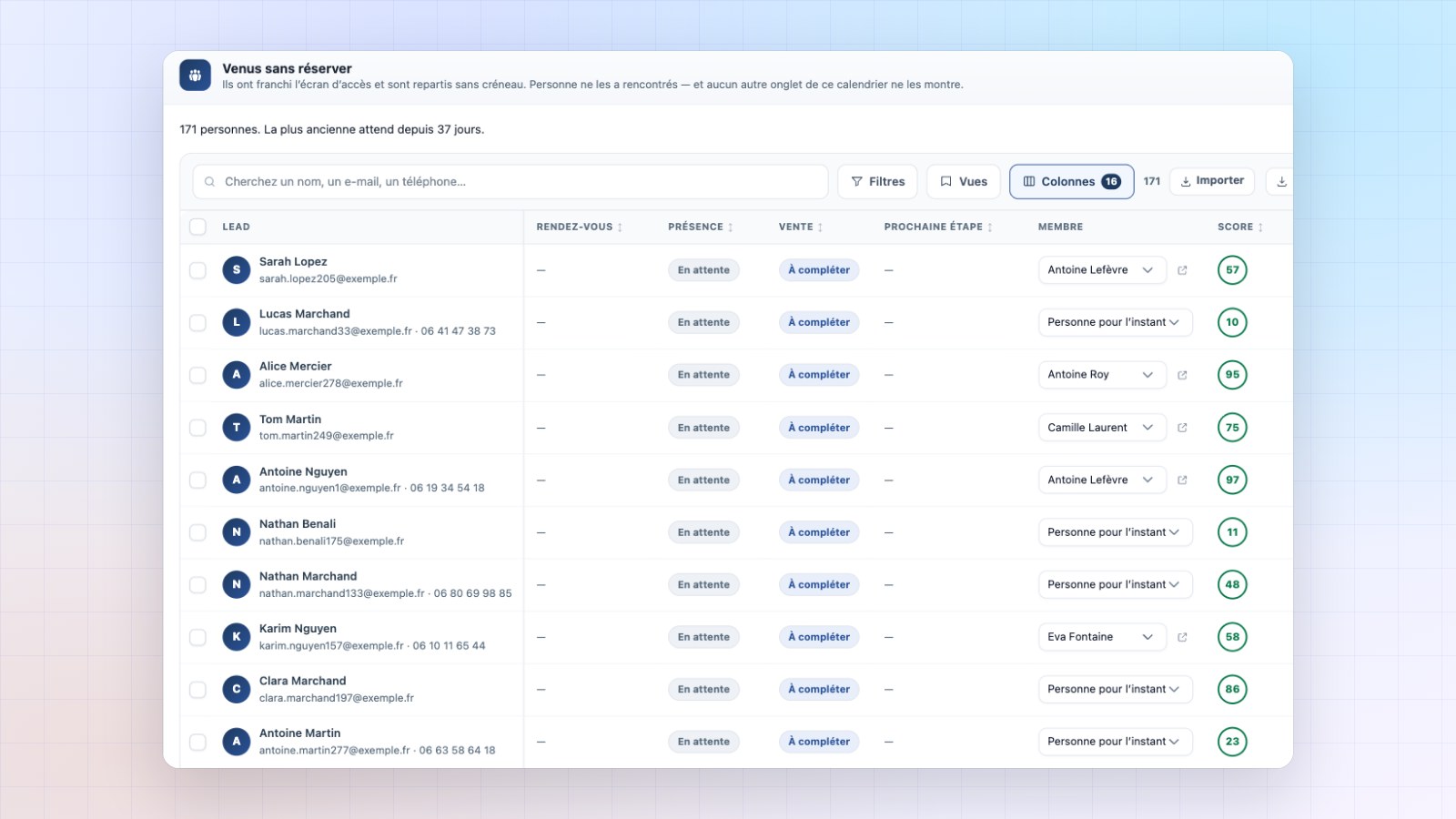Open the Colonnes 16 button

(1071, 181)
